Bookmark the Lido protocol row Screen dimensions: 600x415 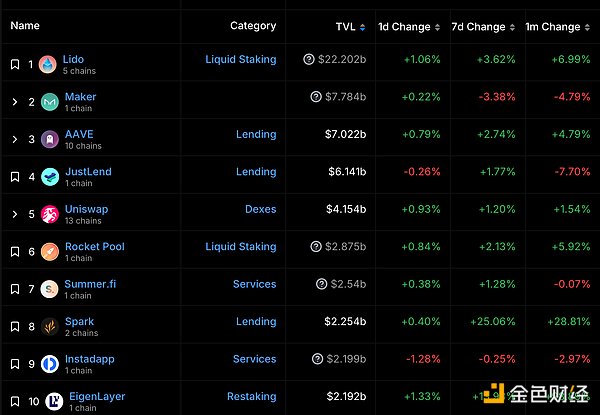[15, 65]
